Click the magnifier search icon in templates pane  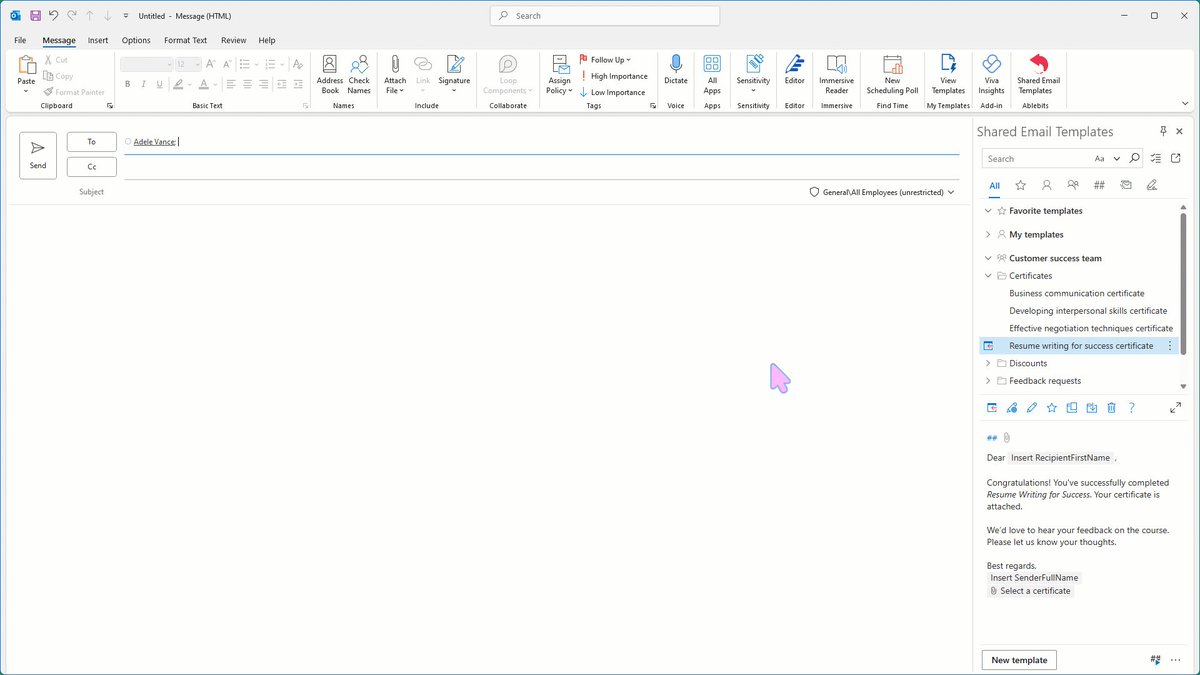click(1134, 158)
